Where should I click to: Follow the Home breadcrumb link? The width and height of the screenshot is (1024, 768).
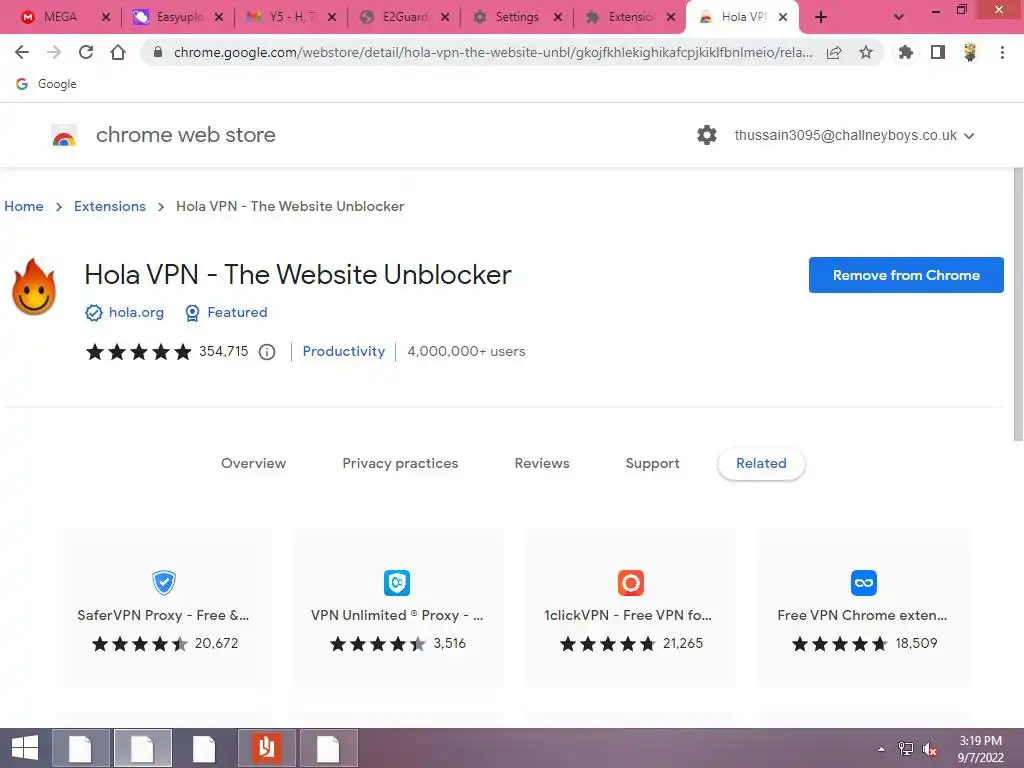pyautogui.click(x=24, y=206)
